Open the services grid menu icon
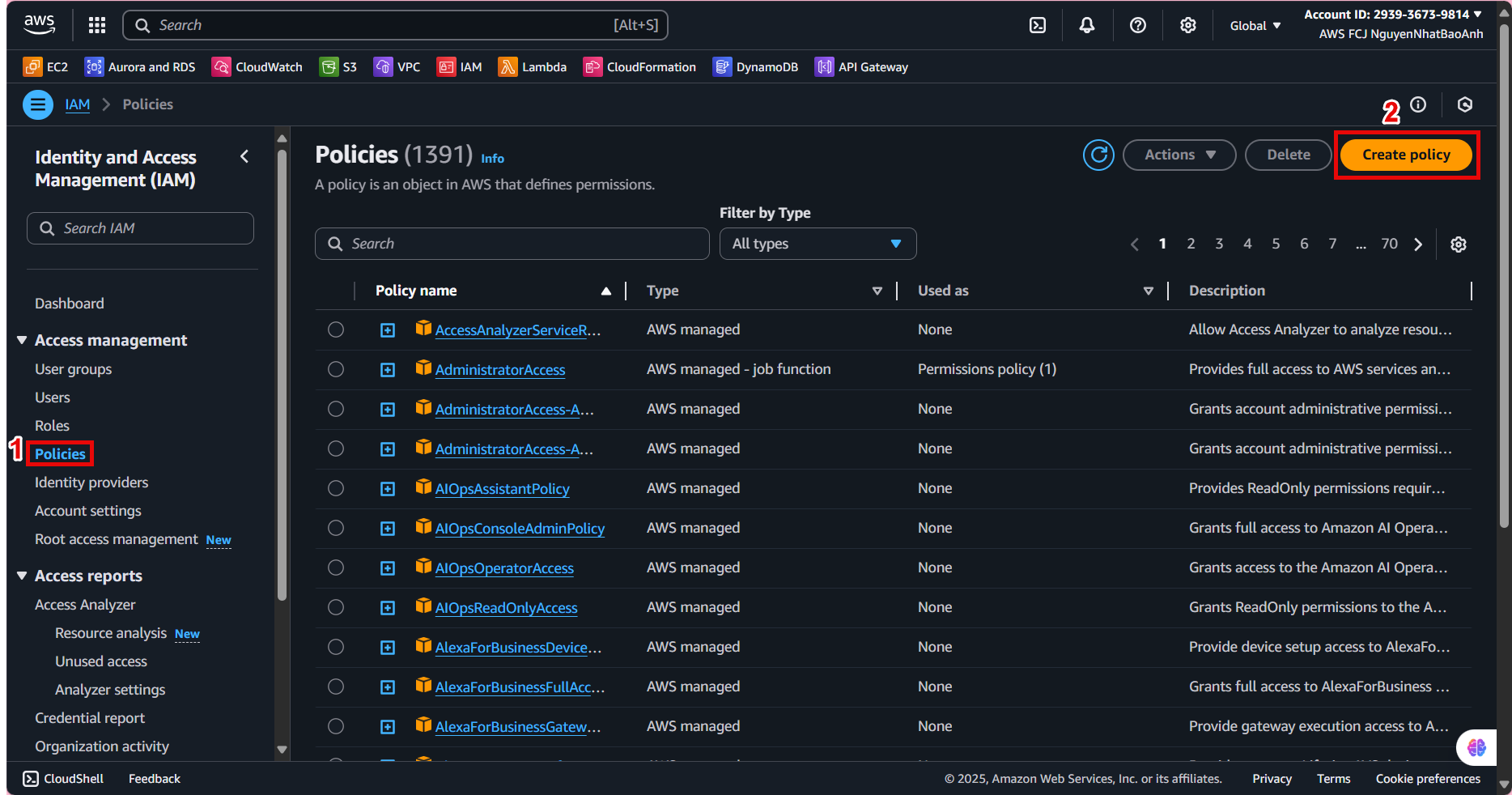 click(97, 25)
